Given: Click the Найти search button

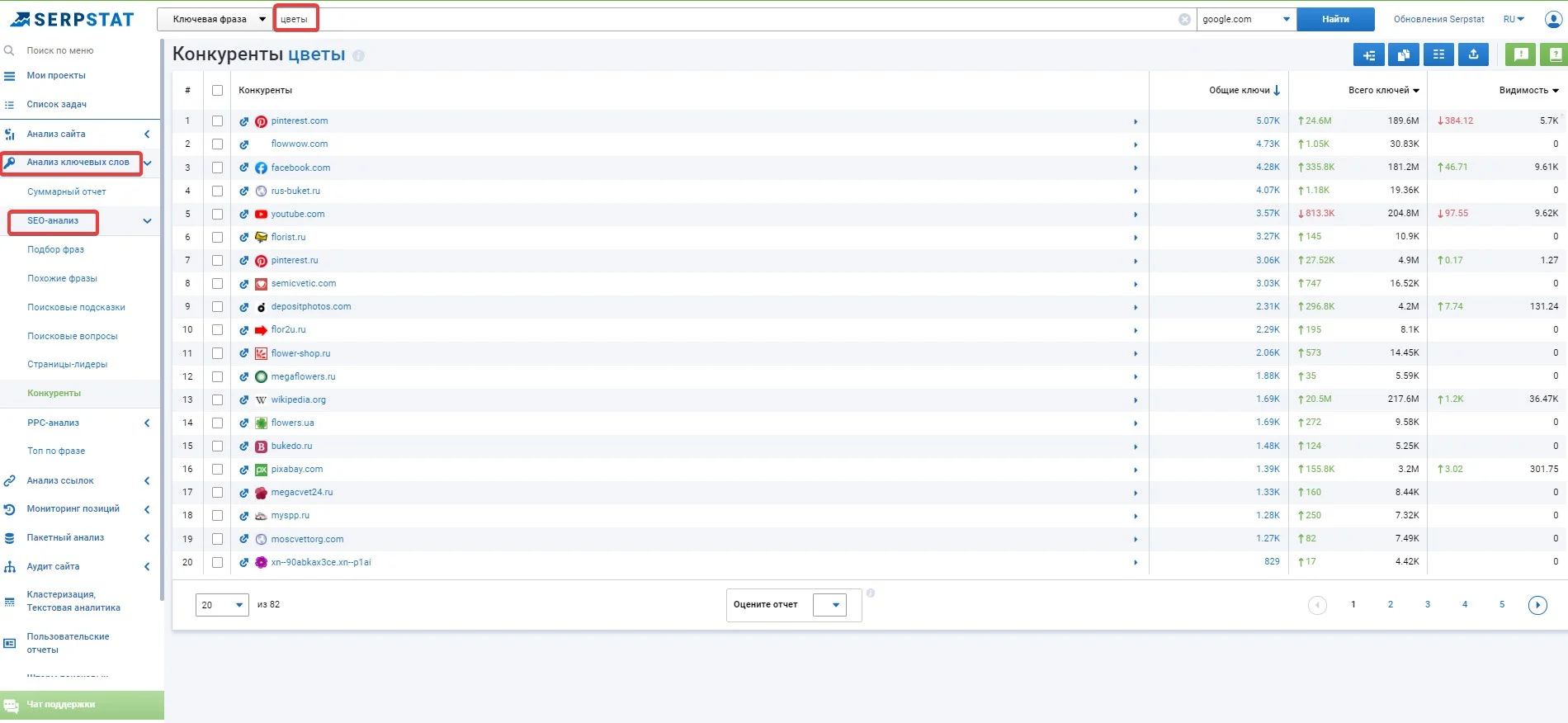Looking at the screenshot, I should 1335,19.
